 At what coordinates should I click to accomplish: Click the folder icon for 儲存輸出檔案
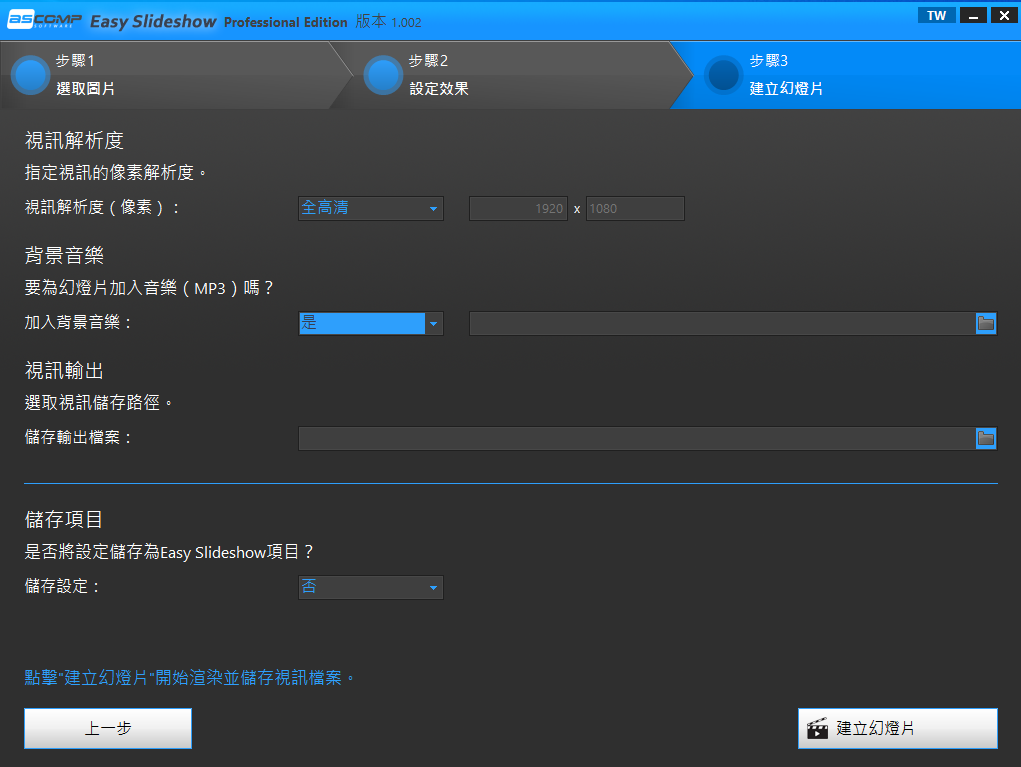pyautogui.click(x=986, y=439)
